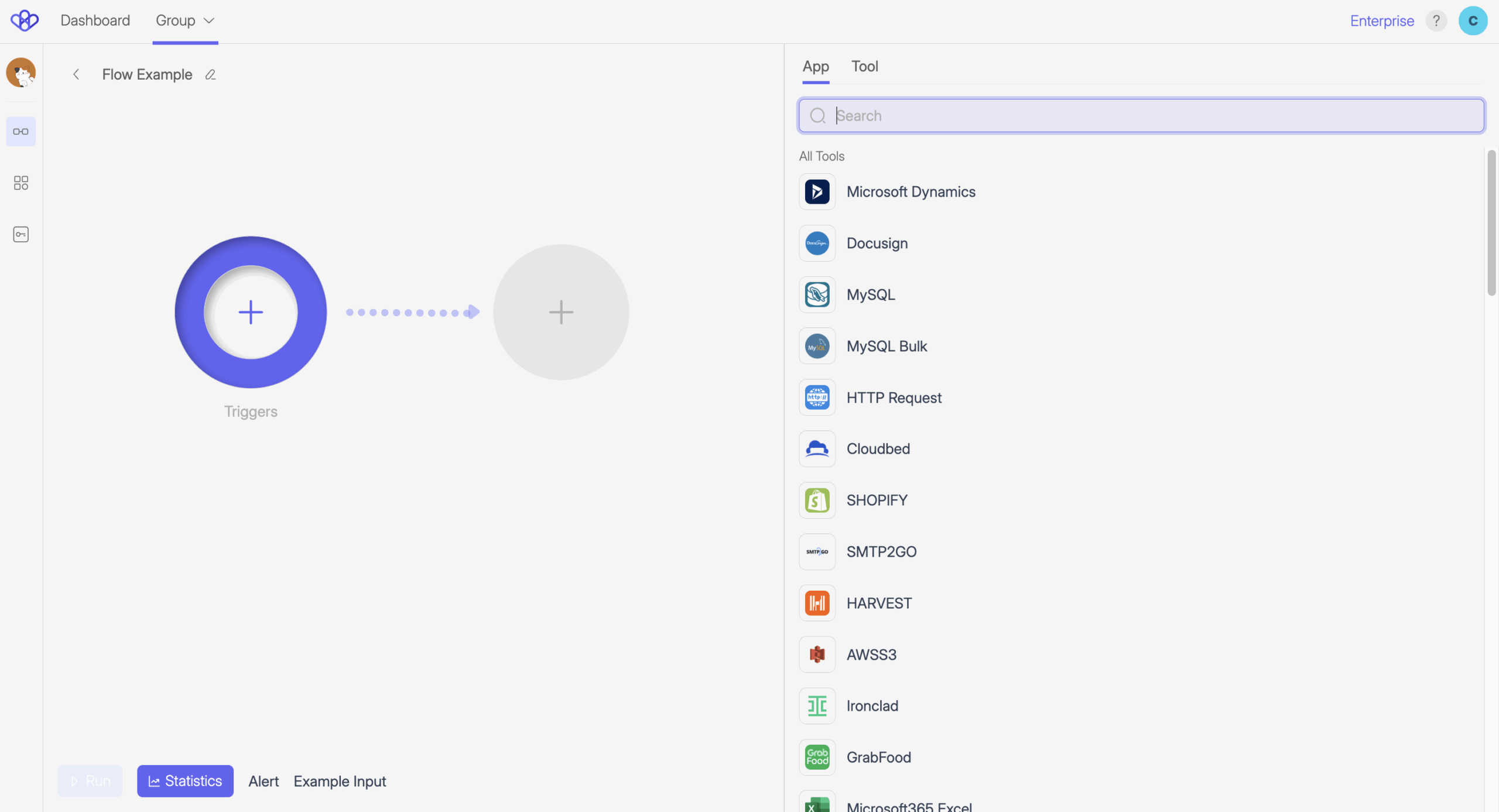Open the Dashboard menu item
Screen dimensions: 1499x812
(95, 21)
